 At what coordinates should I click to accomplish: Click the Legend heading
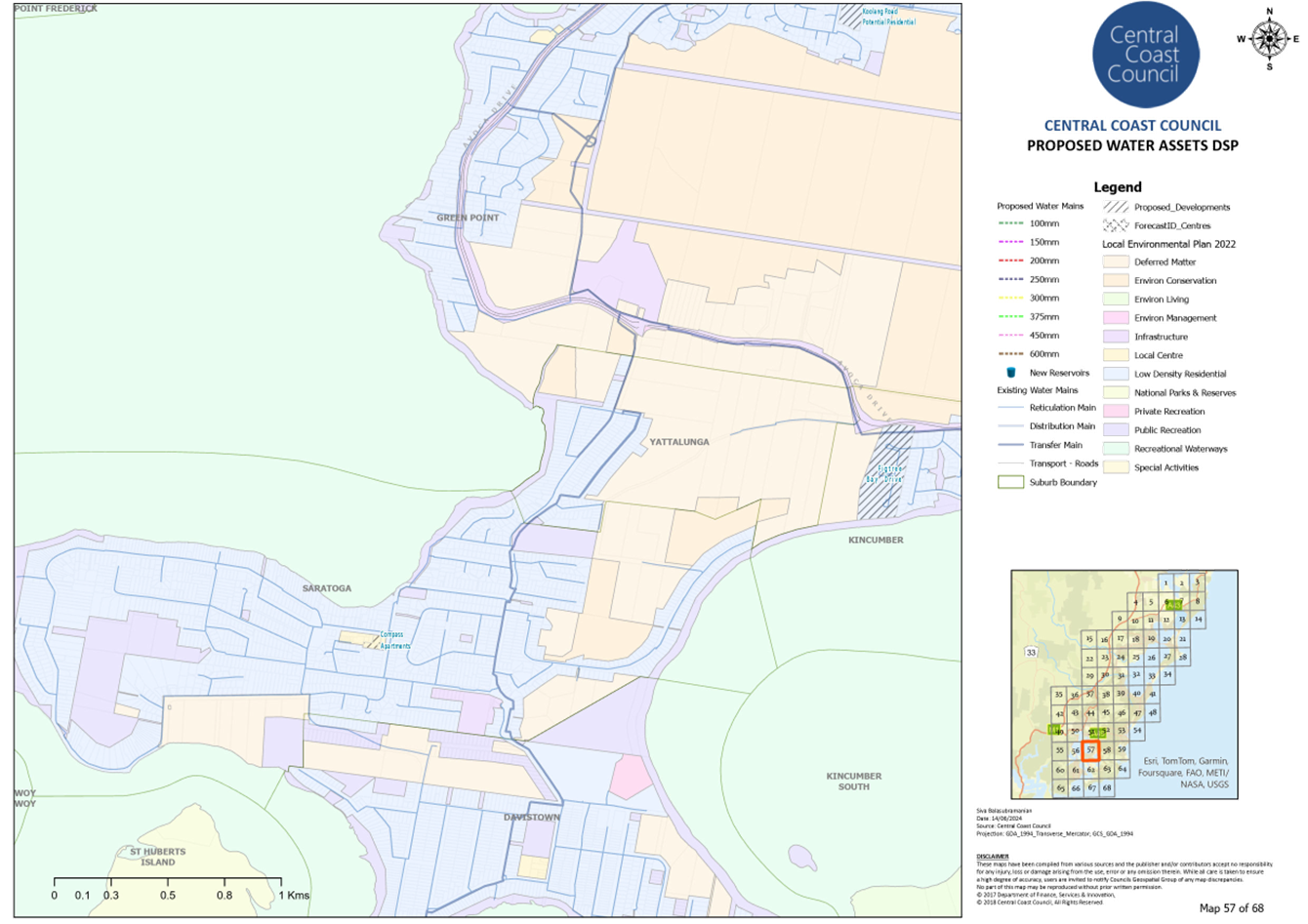click(x=1117, y=187)
